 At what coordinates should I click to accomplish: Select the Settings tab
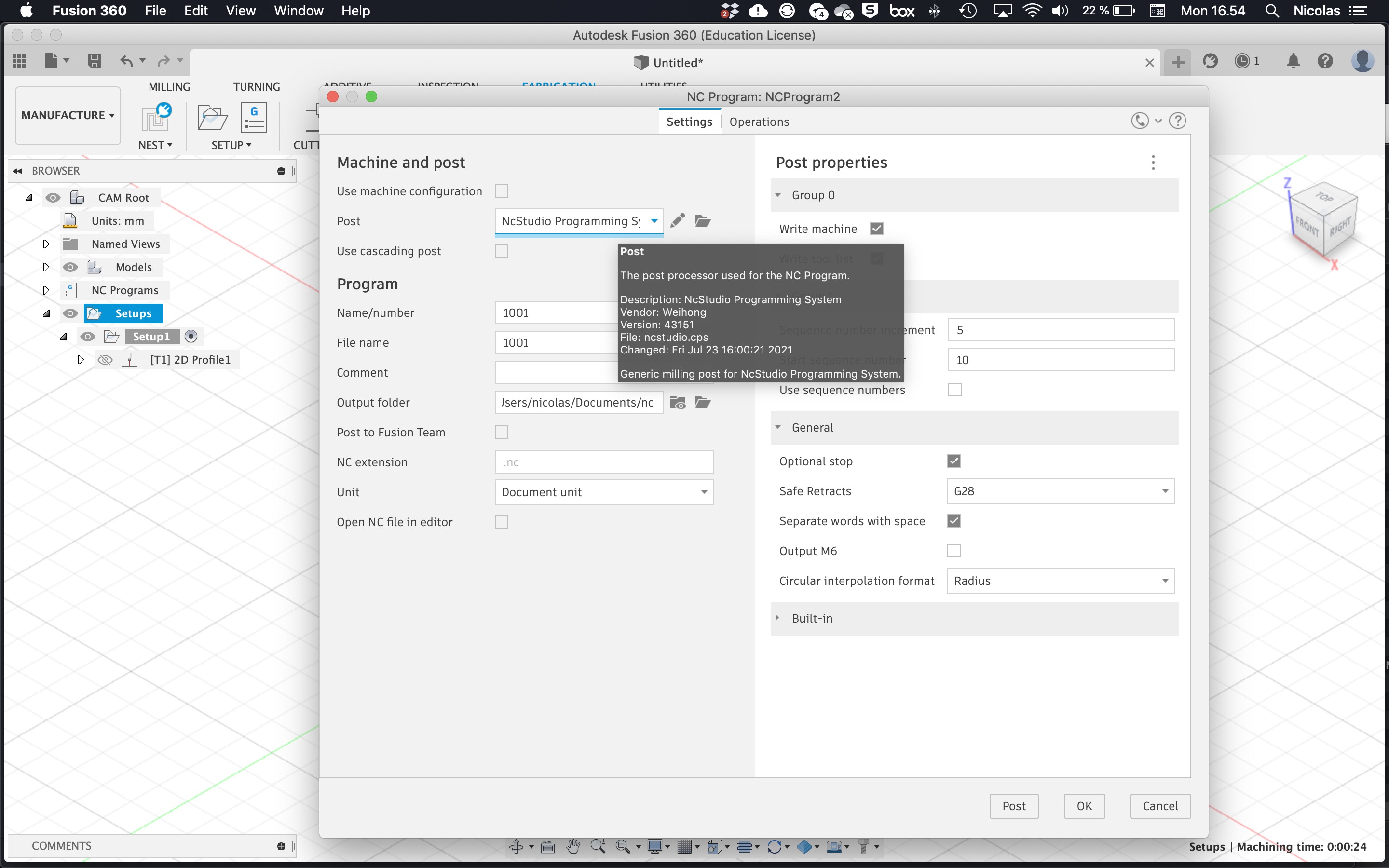[689, 122]
